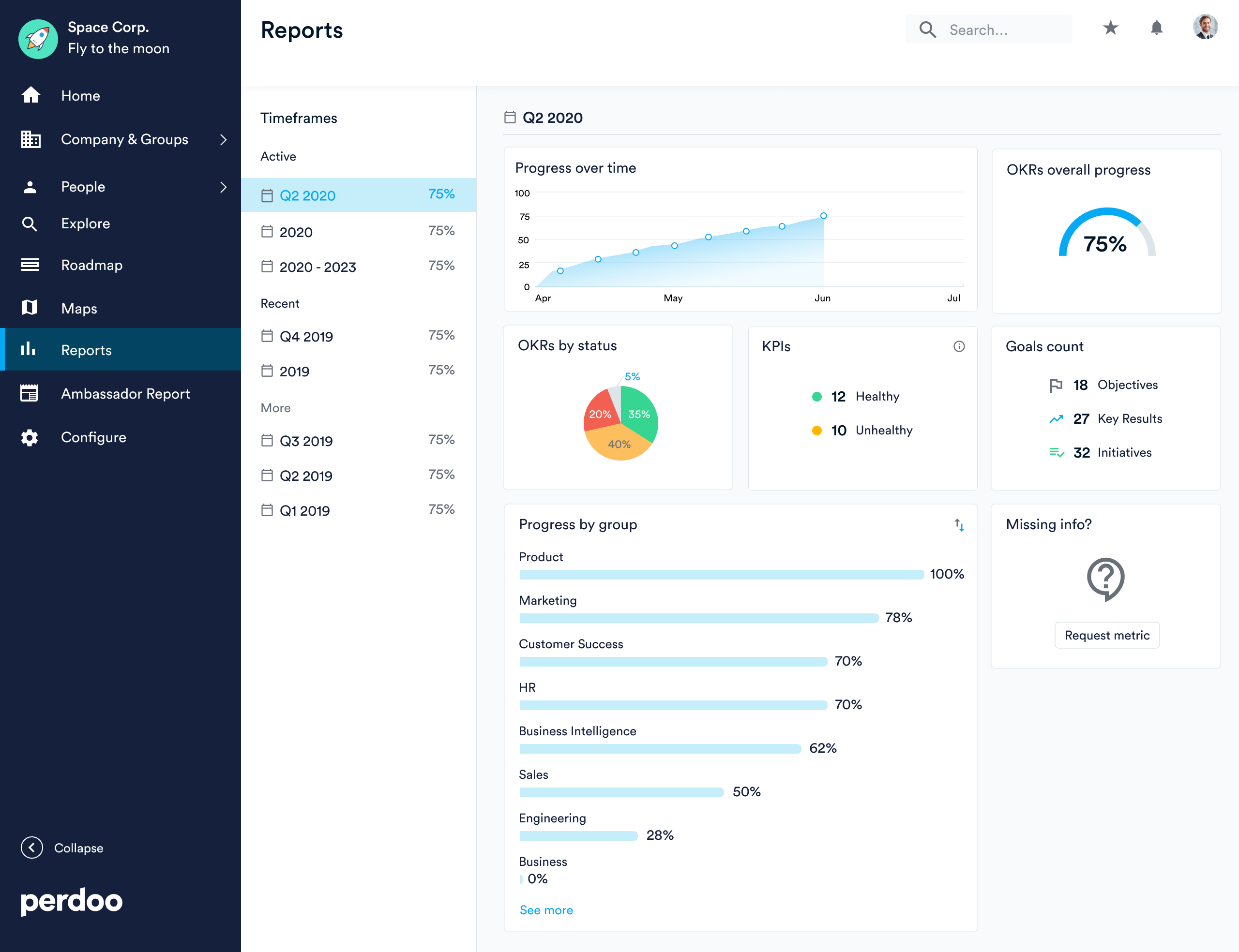Open the Ambassador Report menu item
1239x952 pixels.
[125, 393]
